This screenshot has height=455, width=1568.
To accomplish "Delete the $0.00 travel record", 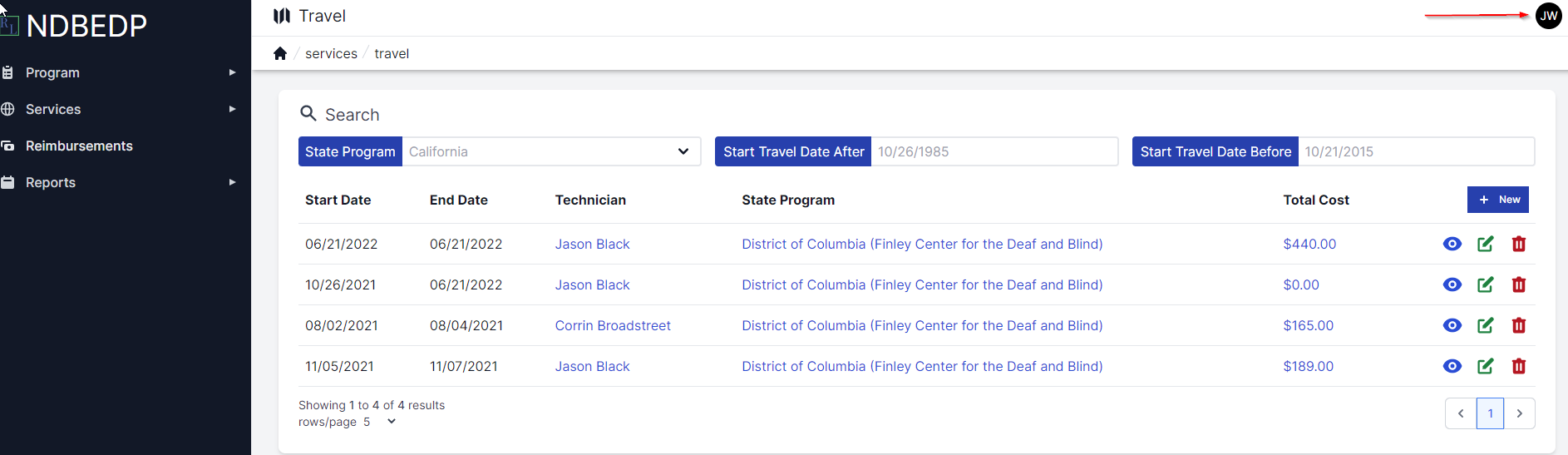I will pyautogui.click(x=1518, y=284).
